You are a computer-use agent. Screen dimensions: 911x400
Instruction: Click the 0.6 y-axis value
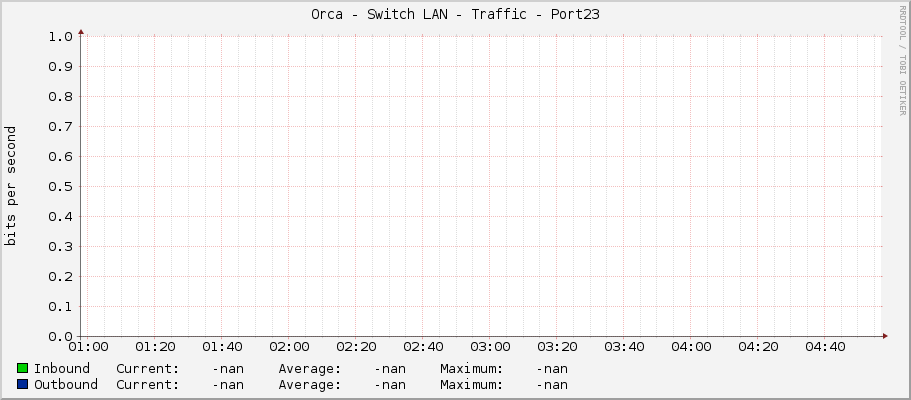point(60,156)
